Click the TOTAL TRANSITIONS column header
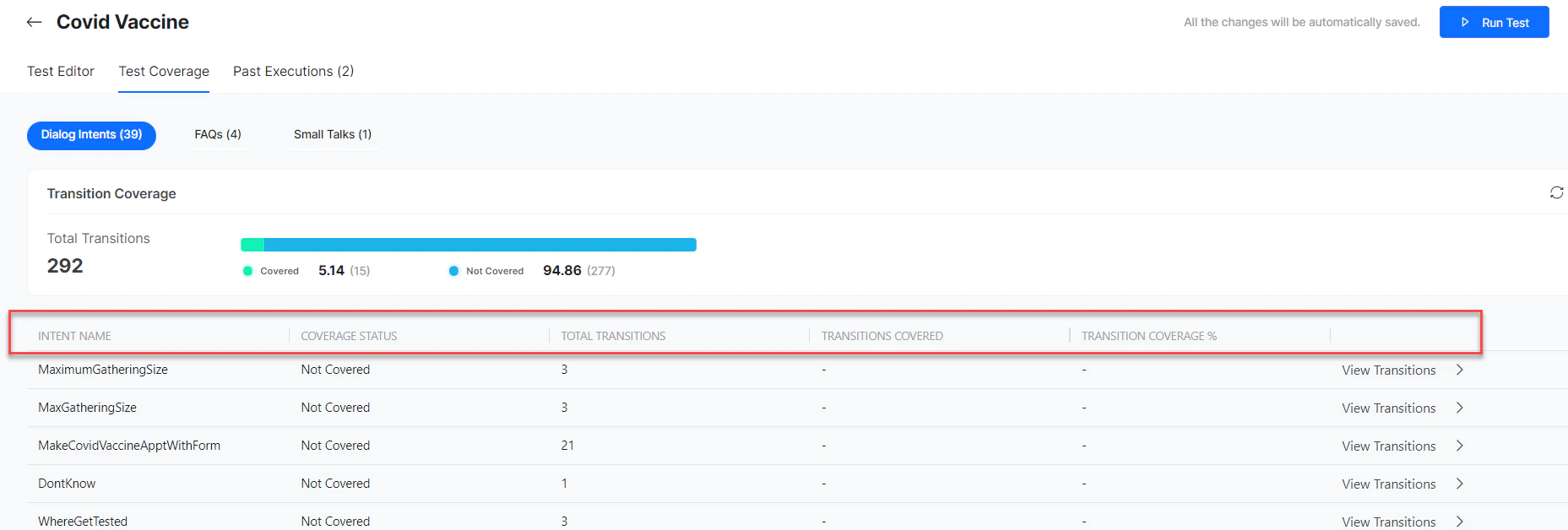 pyautogui.click(x=613, y=336)
